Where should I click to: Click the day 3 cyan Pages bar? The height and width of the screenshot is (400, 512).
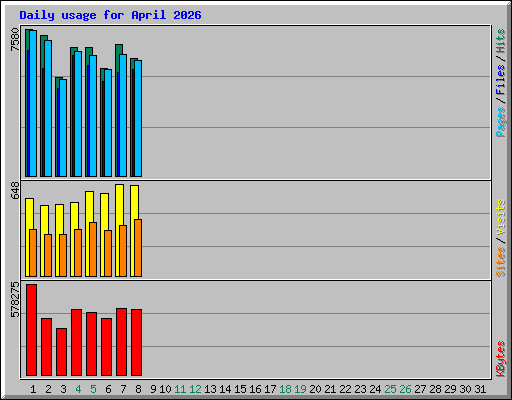tap(63, 128)
